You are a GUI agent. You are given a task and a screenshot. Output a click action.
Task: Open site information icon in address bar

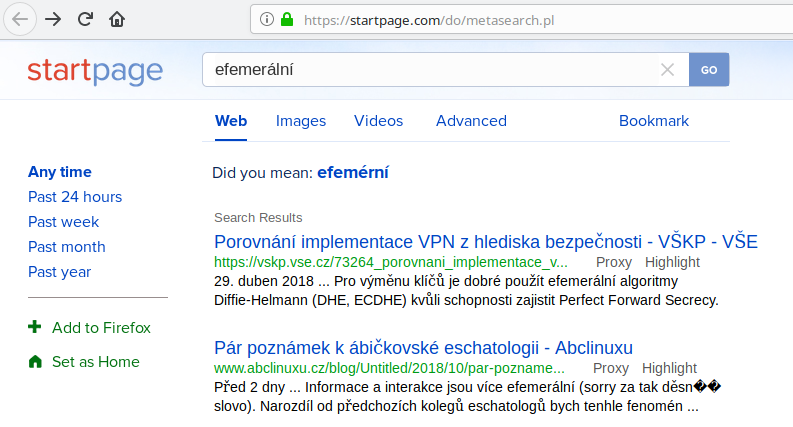267,20
